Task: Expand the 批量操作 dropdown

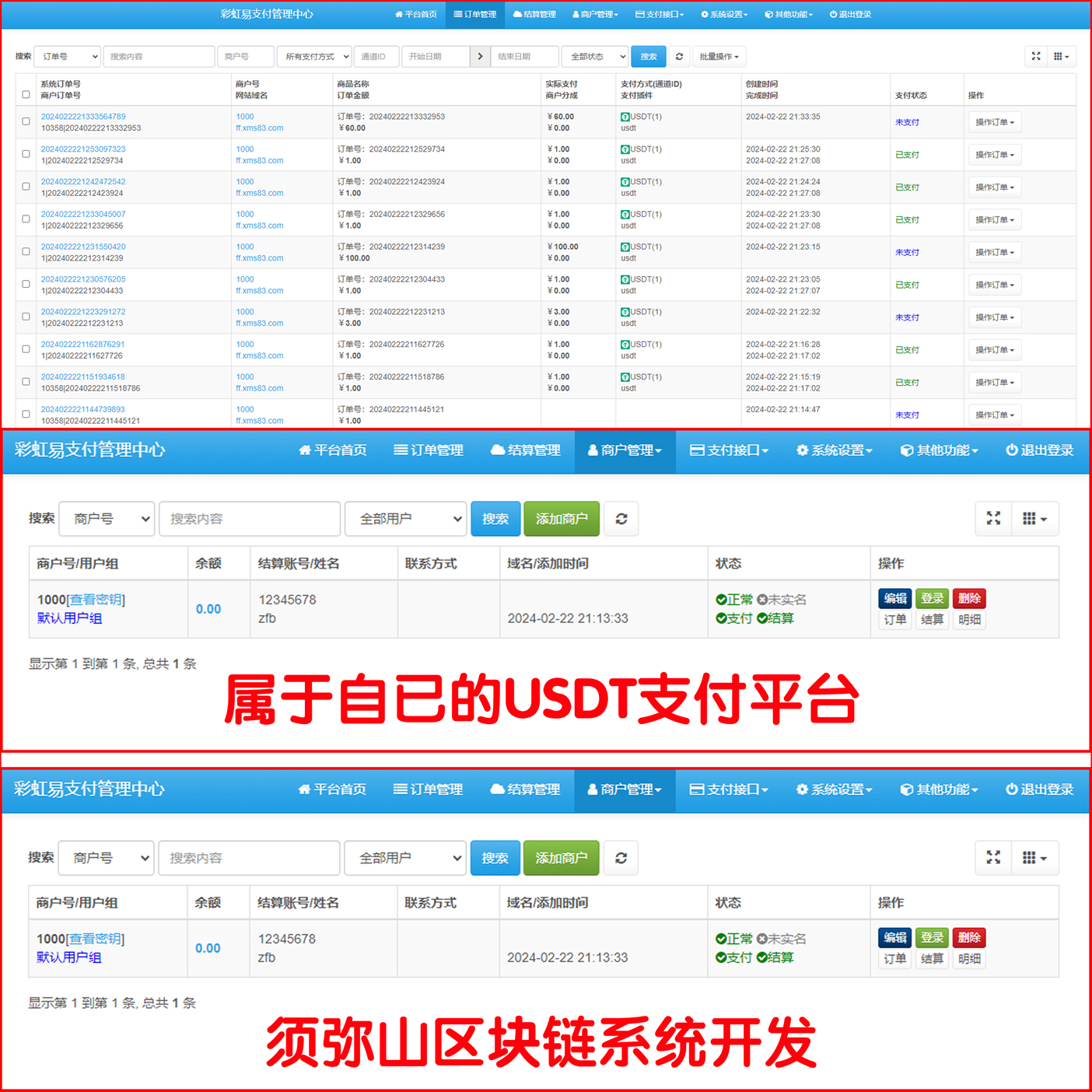Action: pos(719,57)
